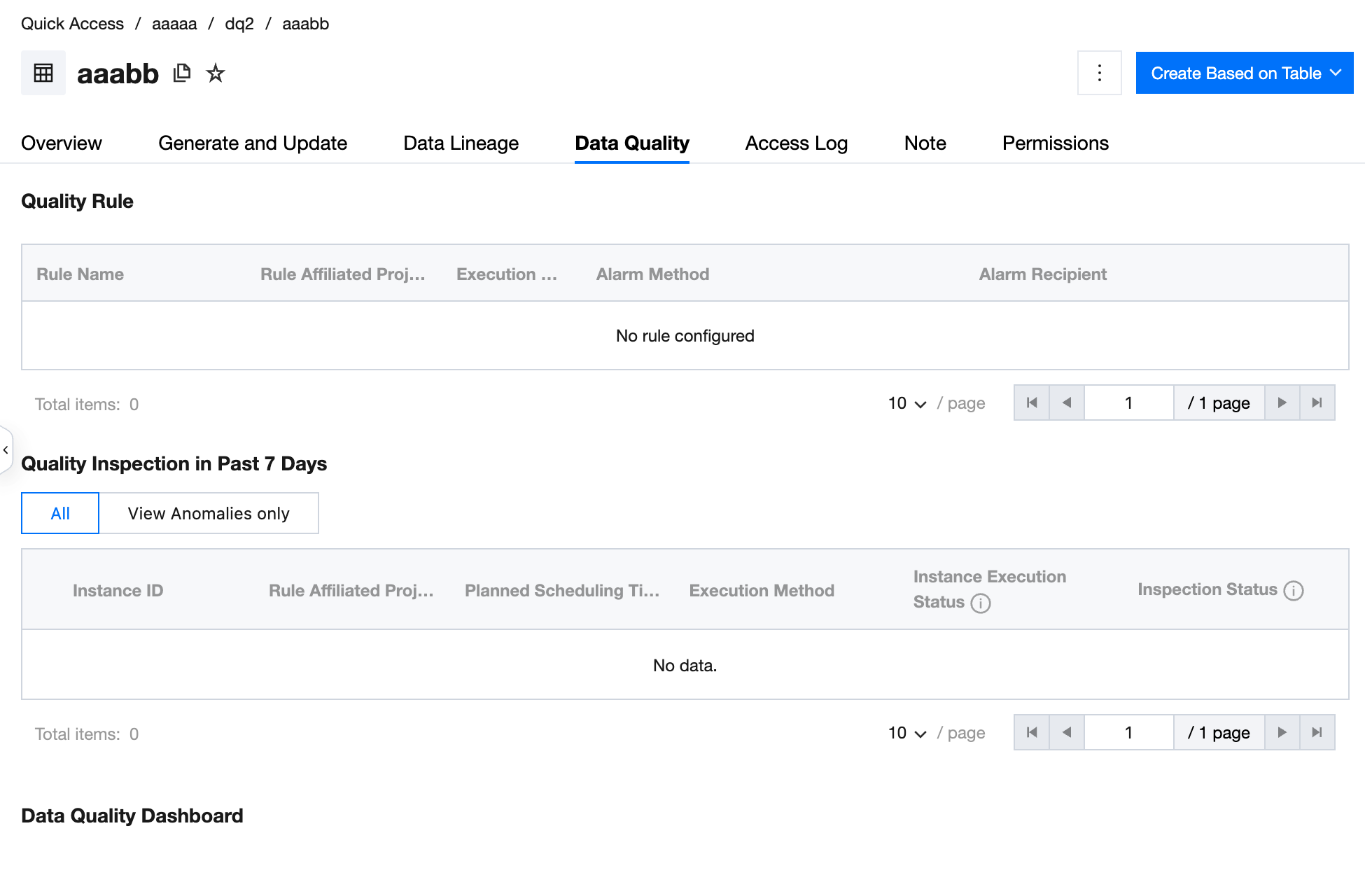Switch to View Anomalies only
The width and height of the screenshot is (1365, 896).
(x=209, y=513)
